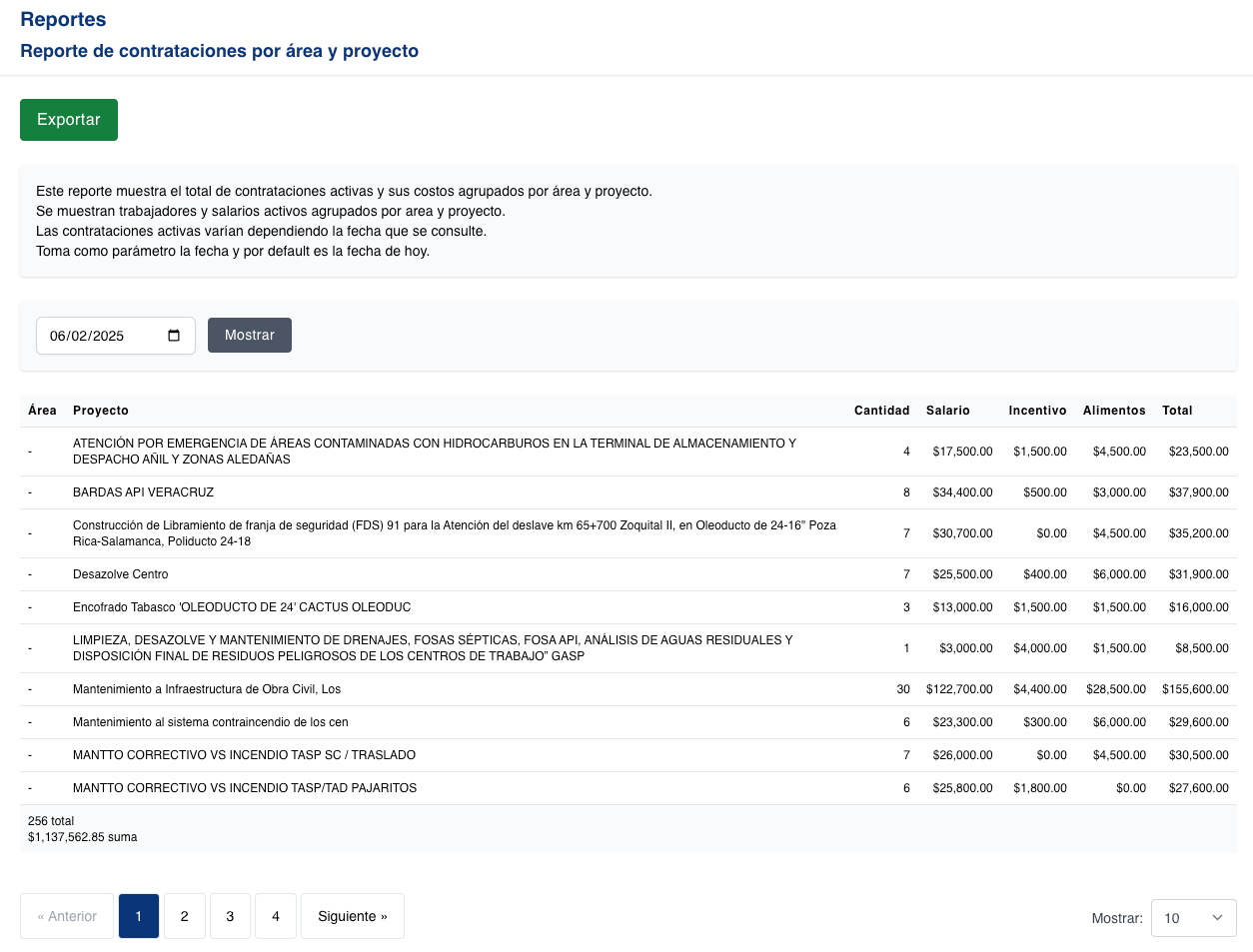Jump to page 4 of the report
The image size is (1253, 952).
(275, 916)
